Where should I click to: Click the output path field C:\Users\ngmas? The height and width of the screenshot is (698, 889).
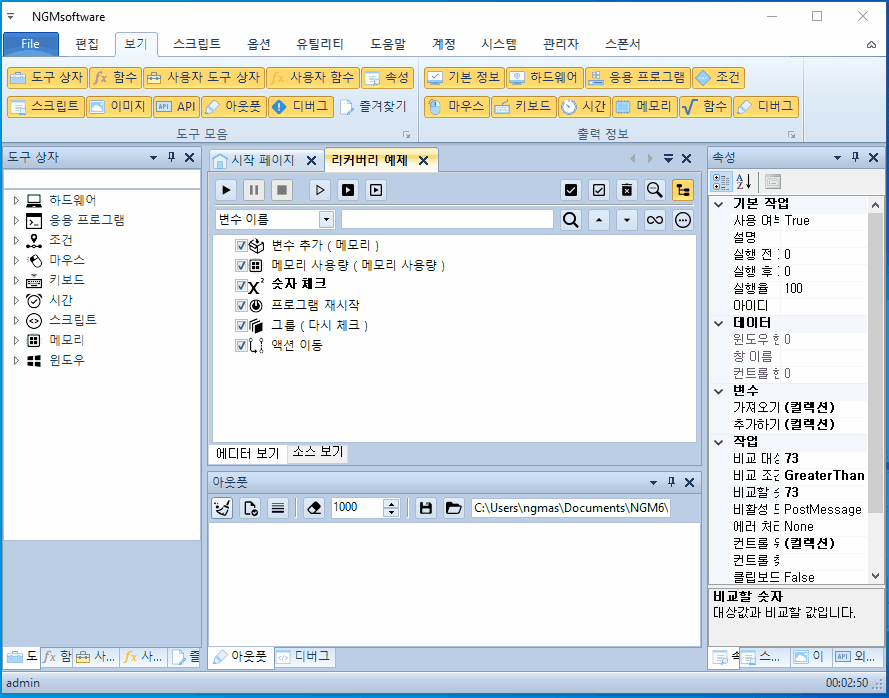570,508
